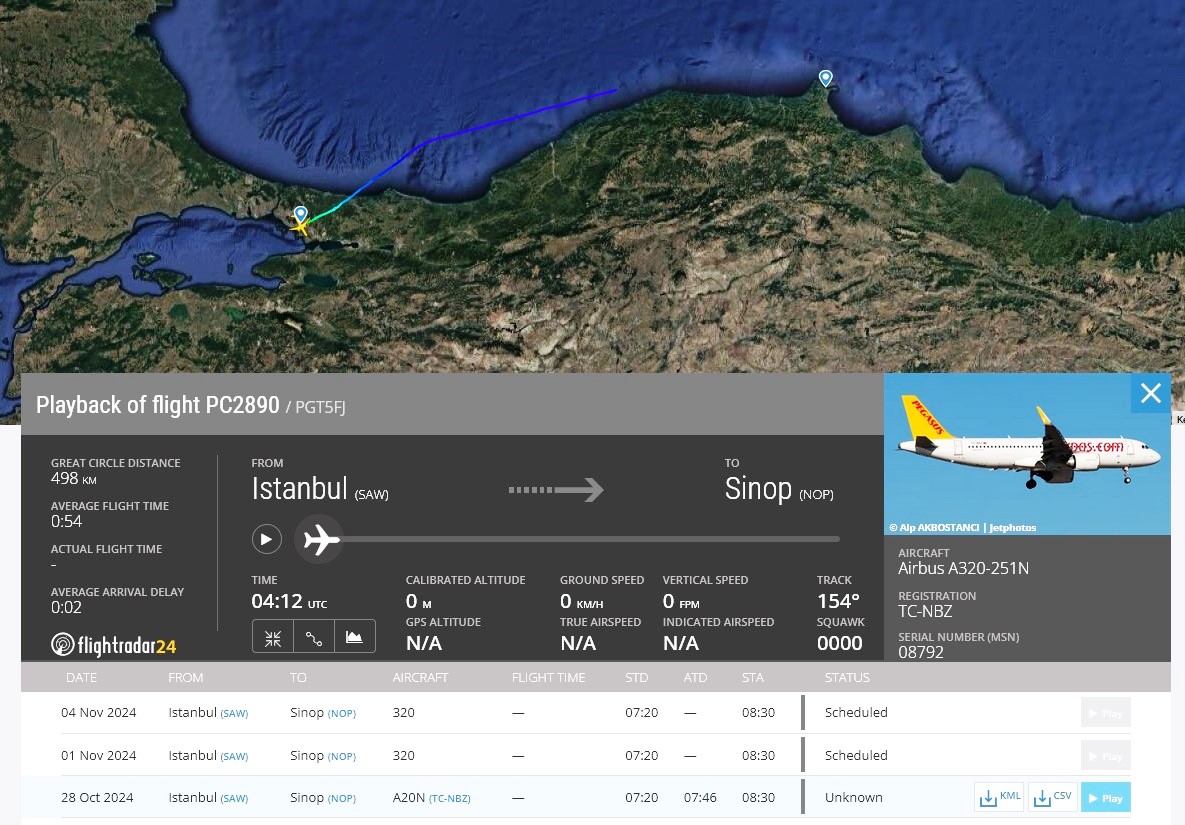
Task: Click the airplane marker on the playback slider
Action: pyautogui.click(x=320, y=539)
